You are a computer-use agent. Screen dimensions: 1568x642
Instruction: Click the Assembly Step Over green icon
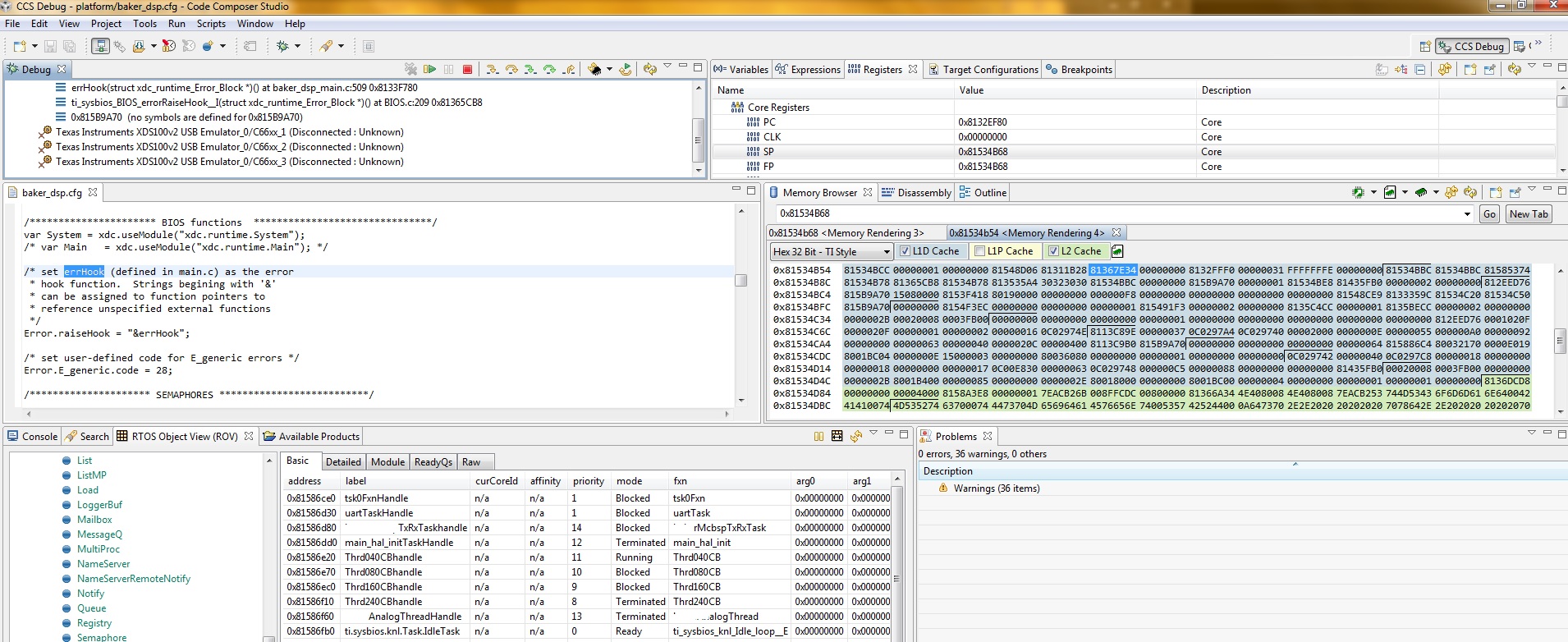(549, 69)
